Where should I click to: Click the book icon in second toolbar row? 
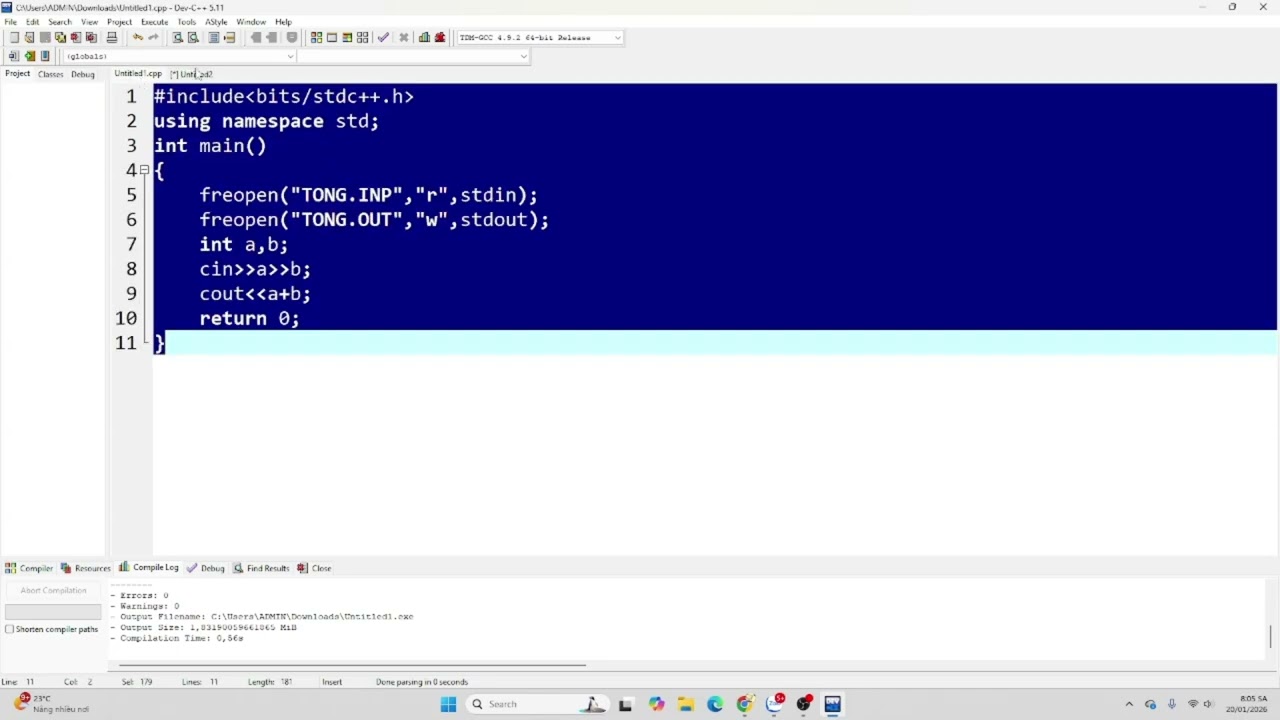[45, 56]
